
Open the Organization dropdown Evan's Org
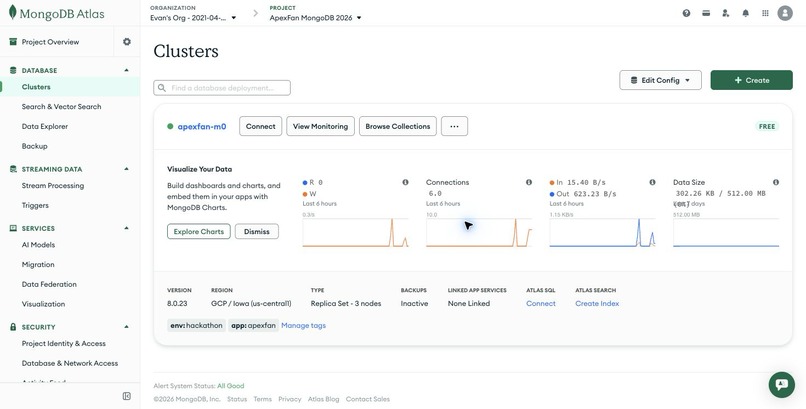pyautogui.click(x=193, y=17)
